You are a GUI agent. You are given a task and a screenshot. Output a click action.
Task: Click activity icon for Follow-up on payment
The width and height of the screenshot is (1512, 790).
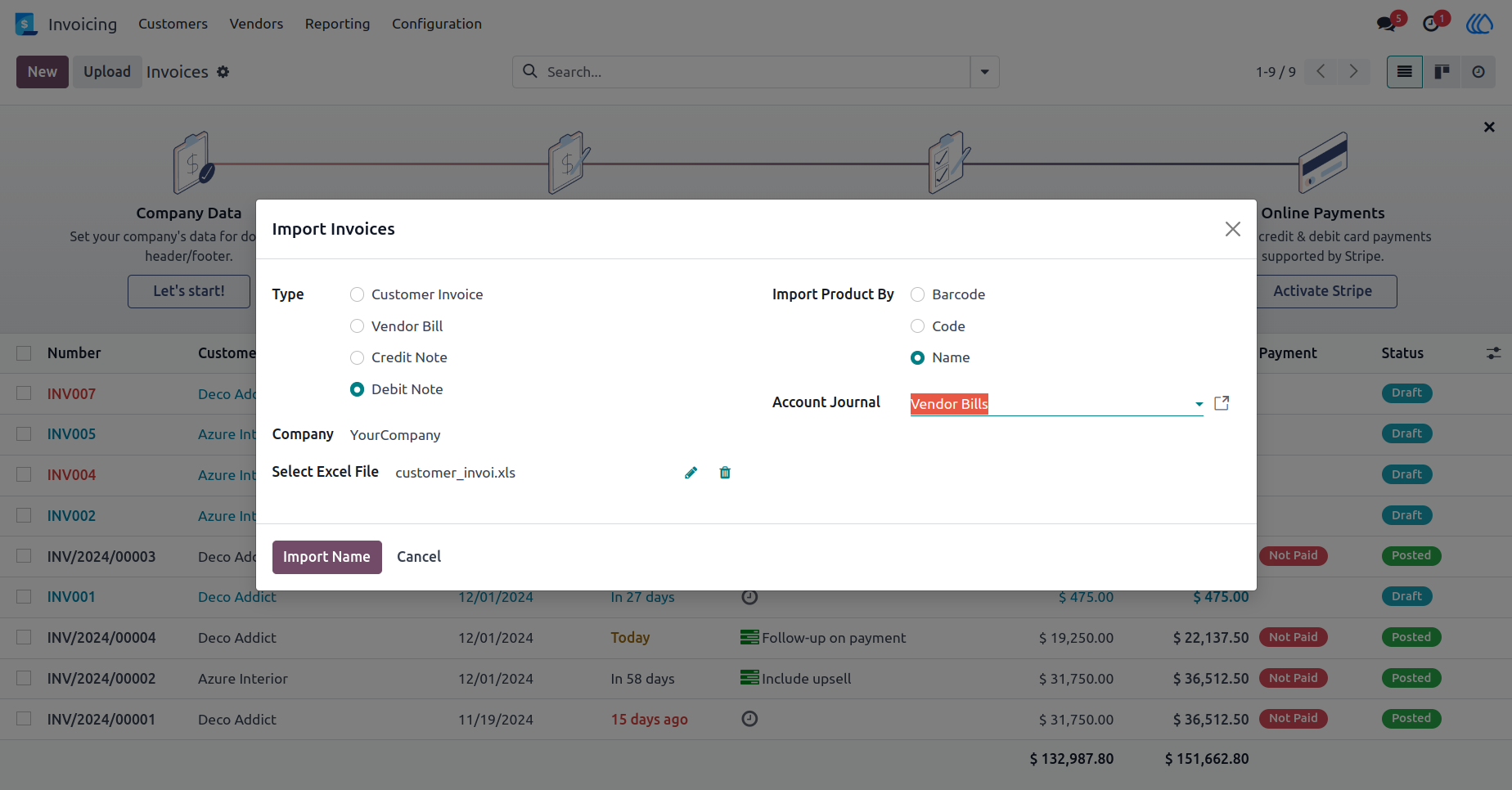click(749, 637)
